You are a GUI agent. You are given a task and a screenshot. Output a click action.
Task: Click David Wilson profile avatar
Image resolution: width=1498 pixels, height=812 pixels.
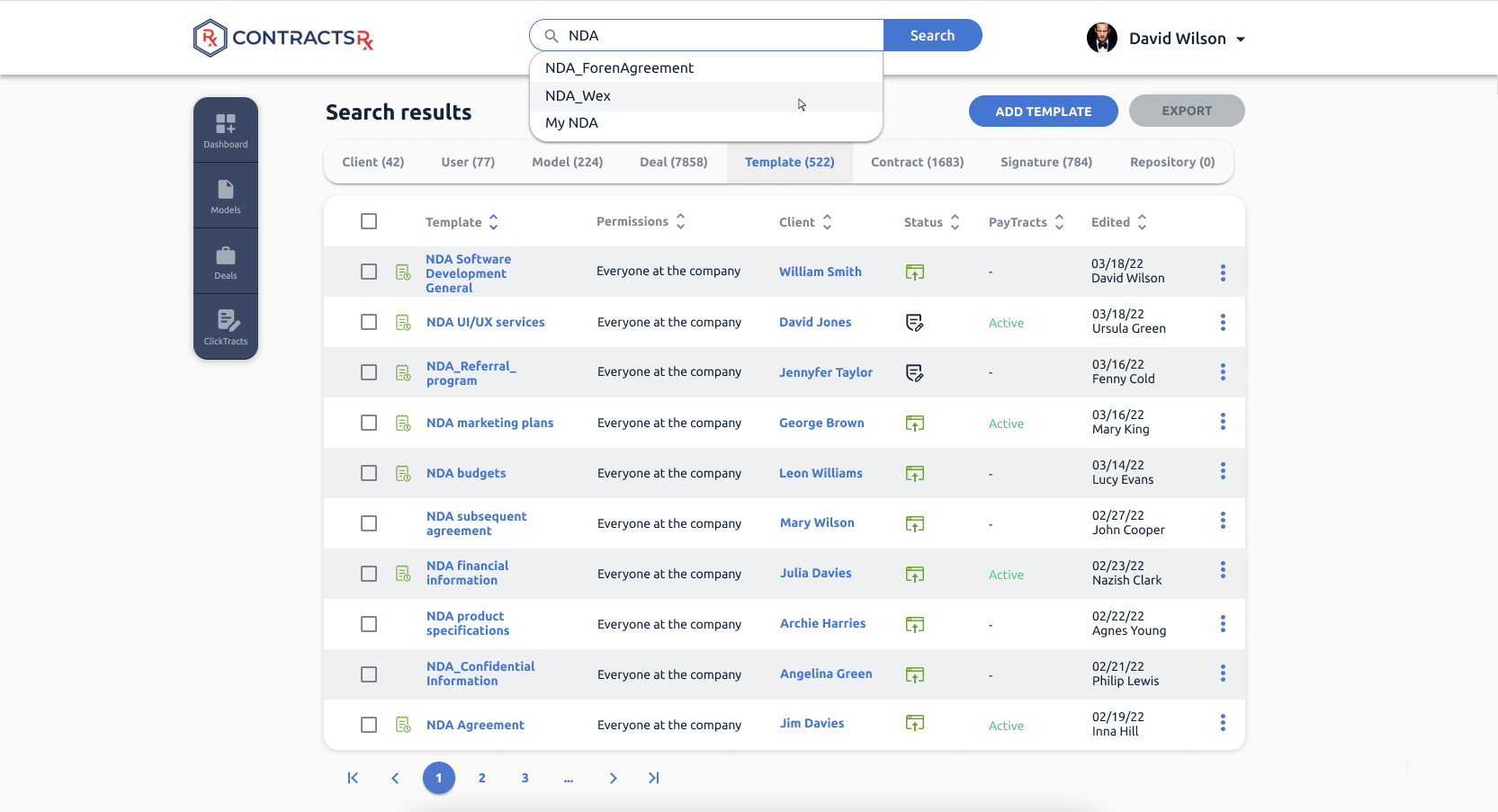tap(1102, 38)
